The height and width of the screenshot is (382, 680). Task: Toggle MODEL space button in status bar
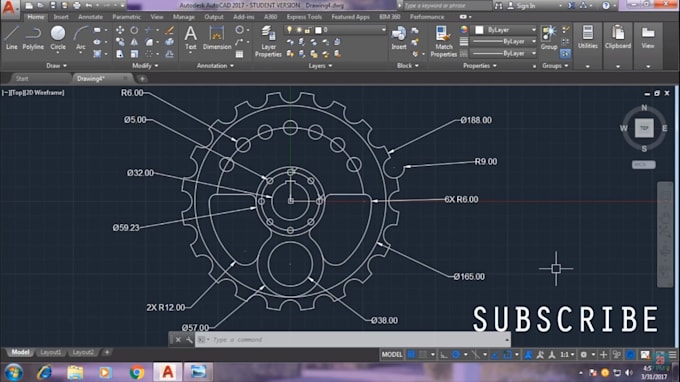click(x=392, y=355)
